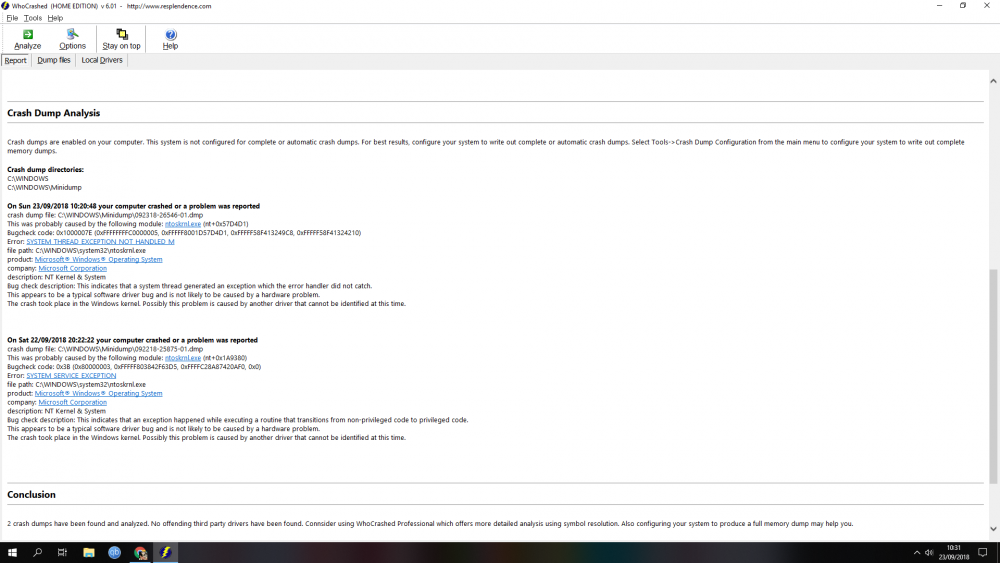Click the Bugcheck code 0x3B line
This screenshot has width=1000, height=563.
coord(134,367)
